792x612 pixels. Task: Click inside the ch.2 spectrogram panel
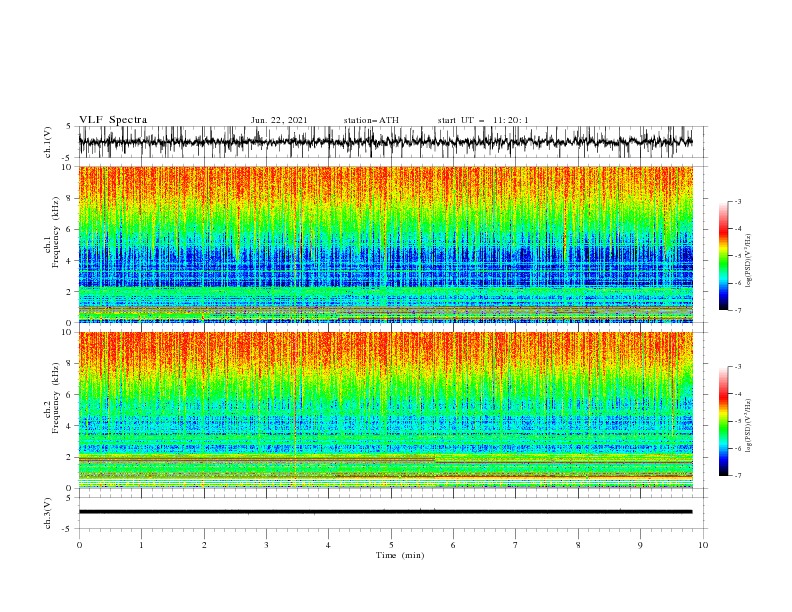385,410
